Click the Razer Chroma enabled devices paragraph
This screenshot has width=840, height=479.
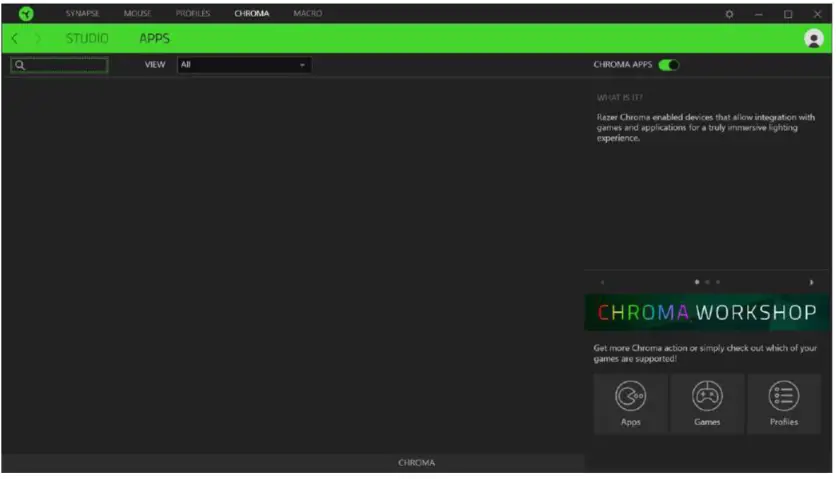[706, 128]
